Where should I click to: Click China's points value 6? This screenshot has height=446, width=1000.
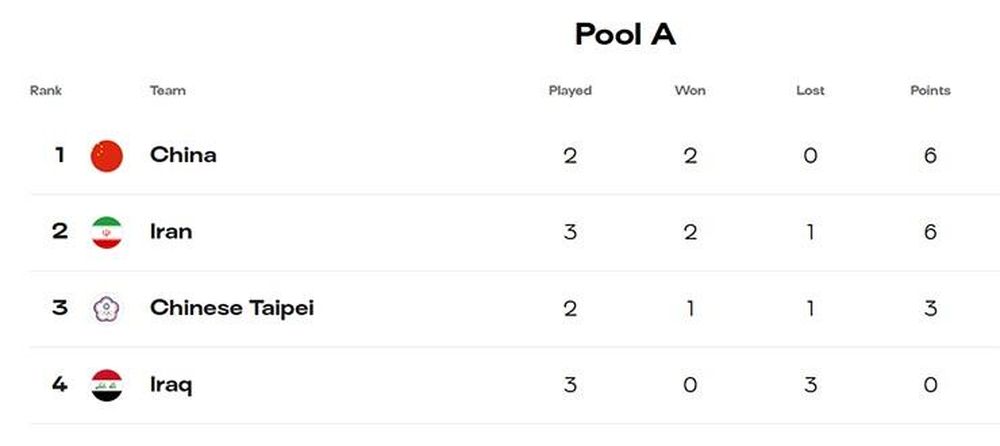[930, 156]
